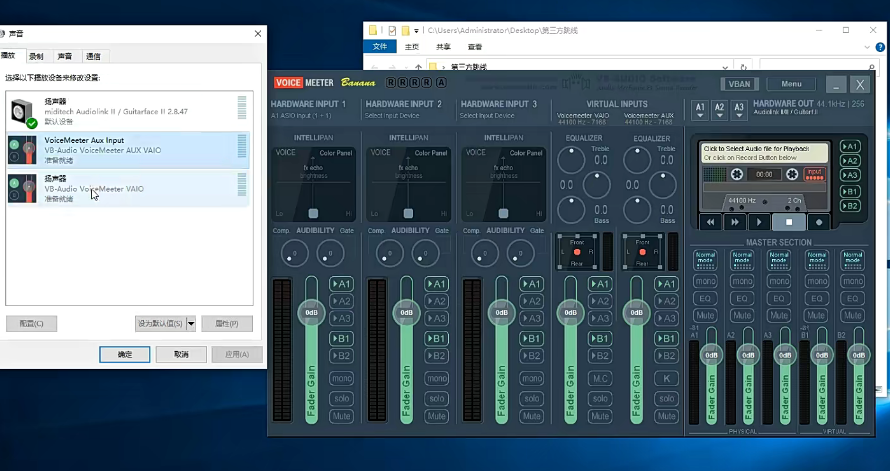Toggle K button on Voicemeeter AUX strip
Image resolution: width=890 pixels, height=471 pixels.
click(x=666, y=379)
